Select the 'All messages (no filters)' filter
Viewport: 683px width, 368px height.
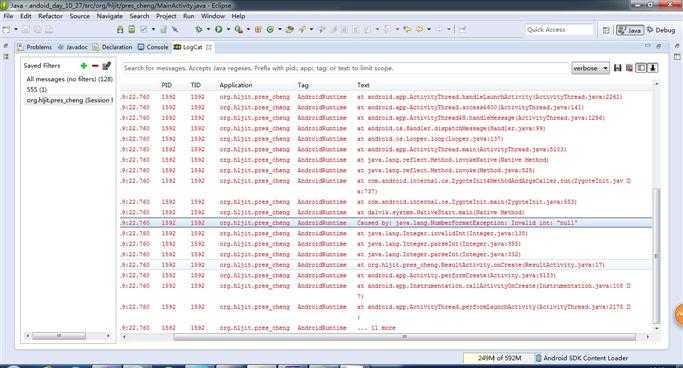click(x=70, y=79)
